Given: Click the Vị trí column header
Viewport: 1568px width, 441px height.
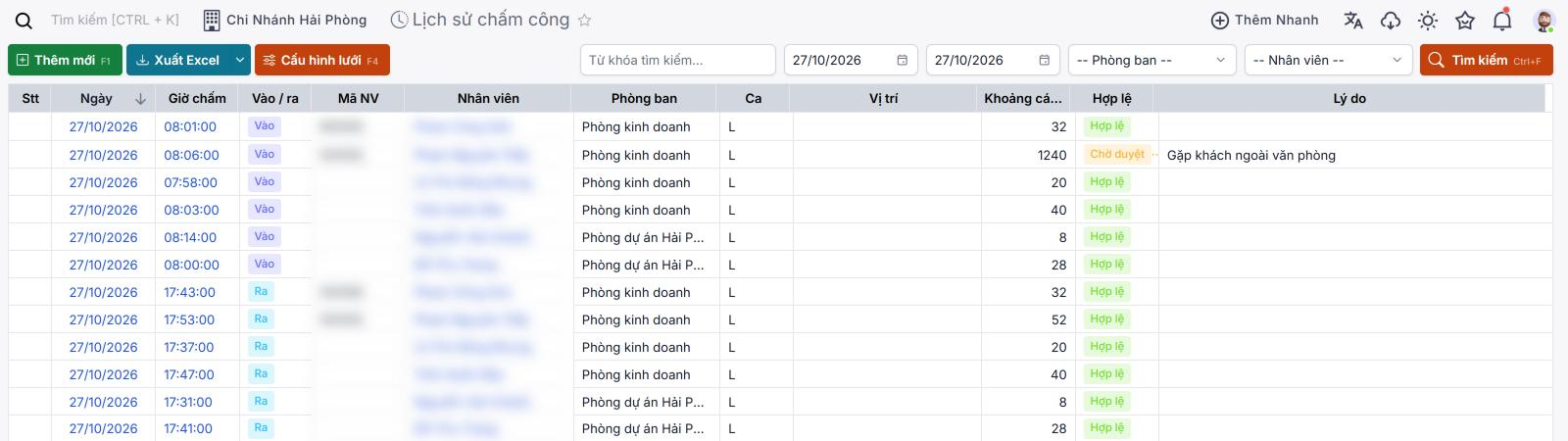Looking at the screenshot, I should [883, 98].
